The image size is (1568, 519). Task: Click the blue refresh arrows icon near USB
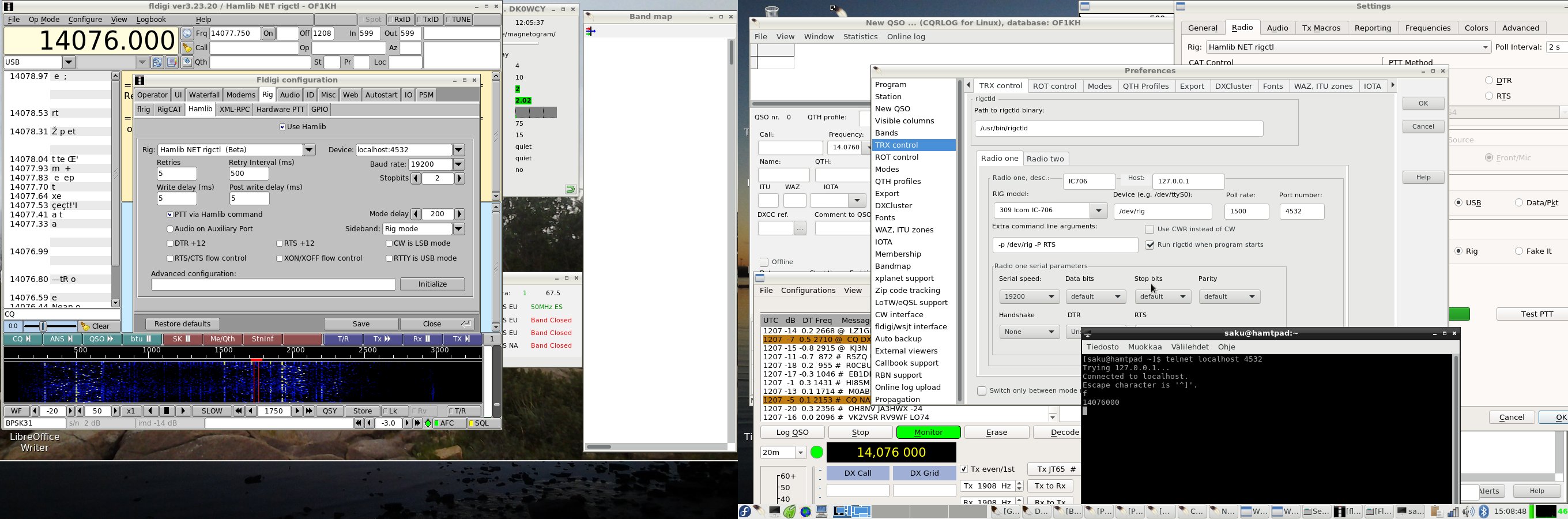coord(157,62)
